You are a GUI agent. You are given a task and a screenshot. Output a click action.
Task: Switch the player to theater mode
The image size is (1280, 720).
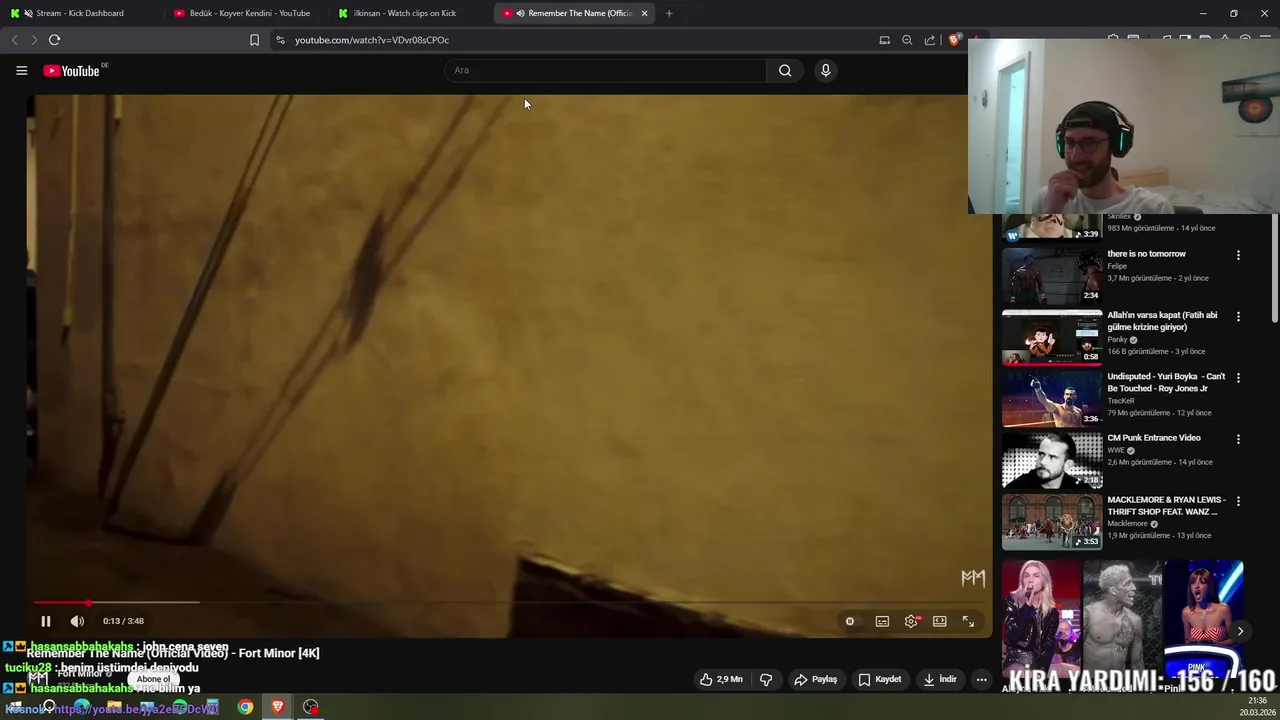tap(940, 621)
